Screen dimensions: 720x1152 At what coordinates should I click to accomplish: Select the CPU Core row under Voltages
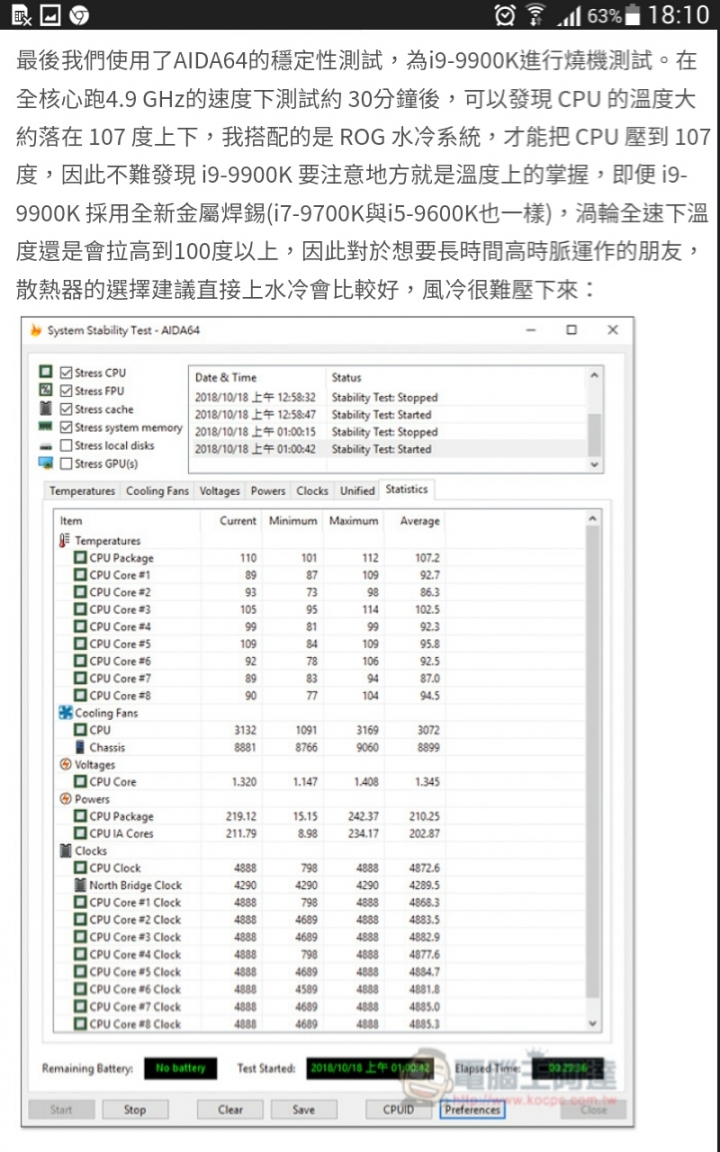[x=320, y=782]
